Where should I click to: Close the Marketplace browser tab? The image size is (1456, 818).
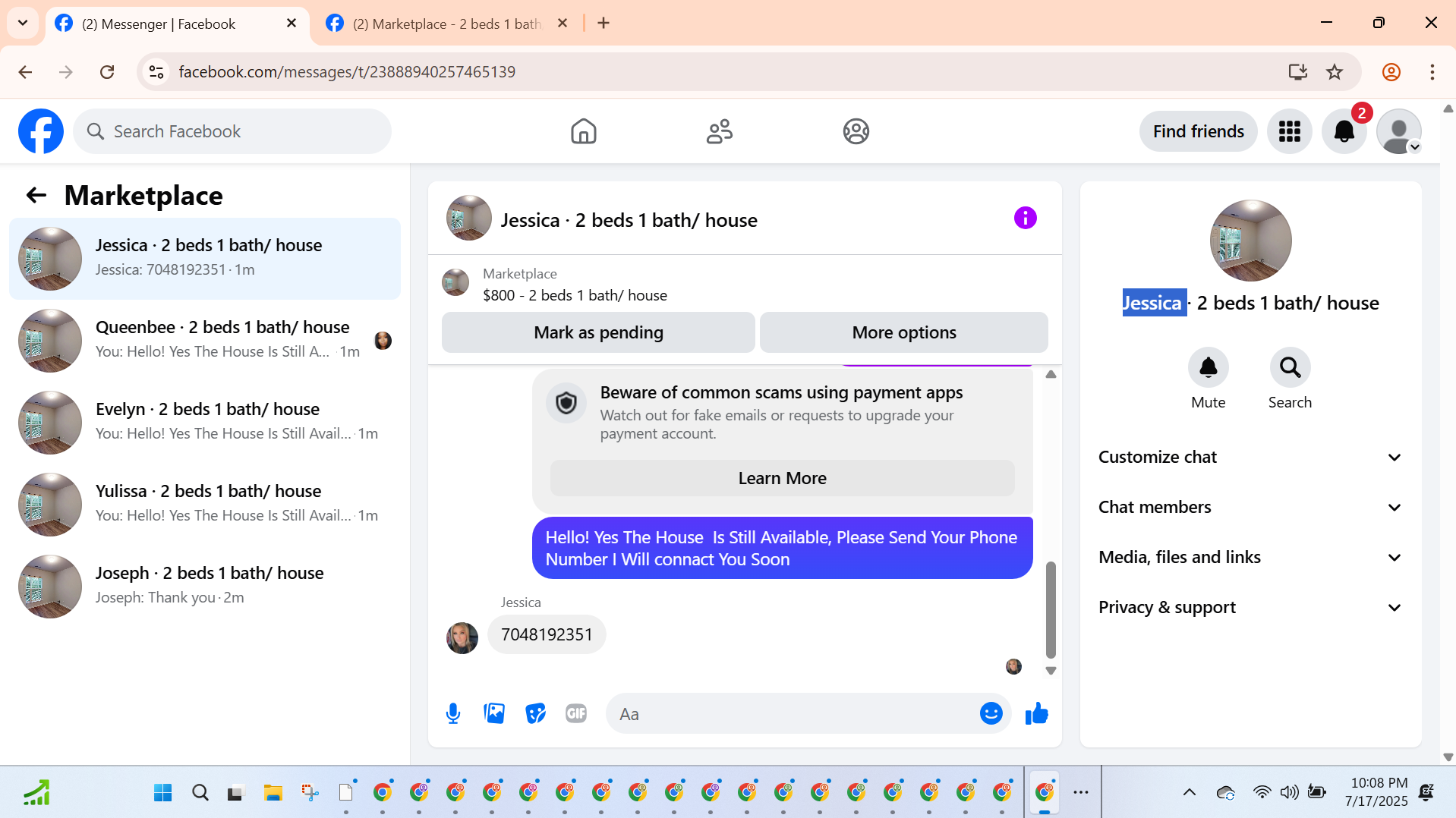[563, 24]
